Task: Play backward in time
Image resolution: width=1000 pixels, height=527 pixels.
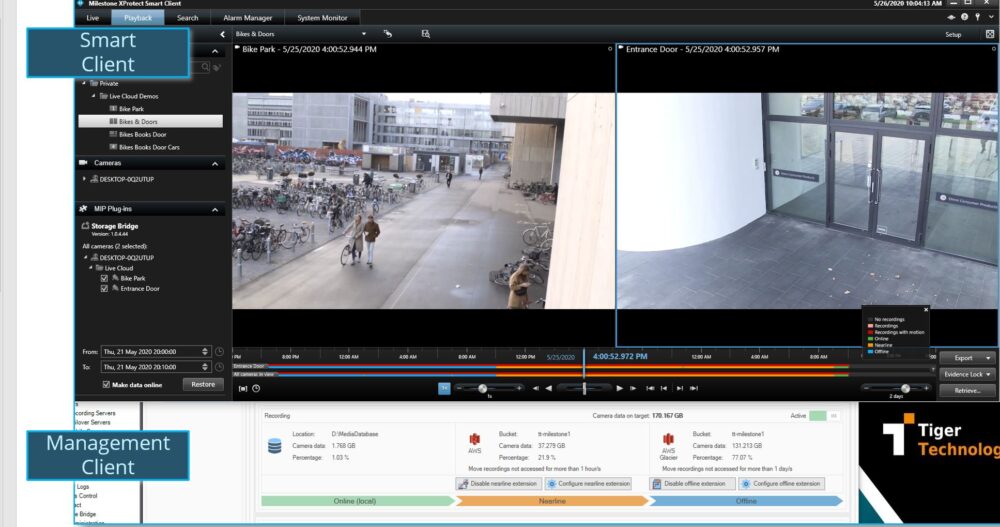Action: (548, 388)
